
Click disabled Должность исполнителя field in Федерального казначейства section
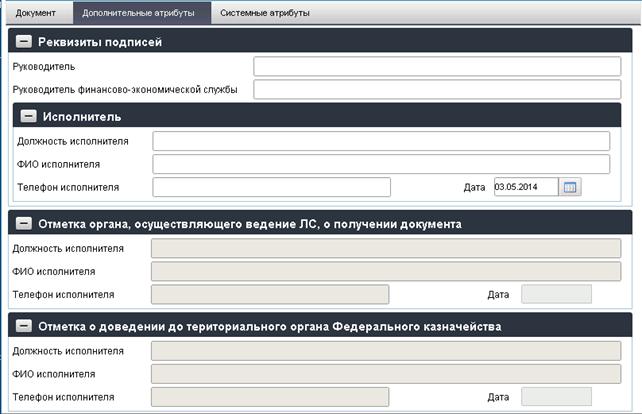(x=386, y=351)
